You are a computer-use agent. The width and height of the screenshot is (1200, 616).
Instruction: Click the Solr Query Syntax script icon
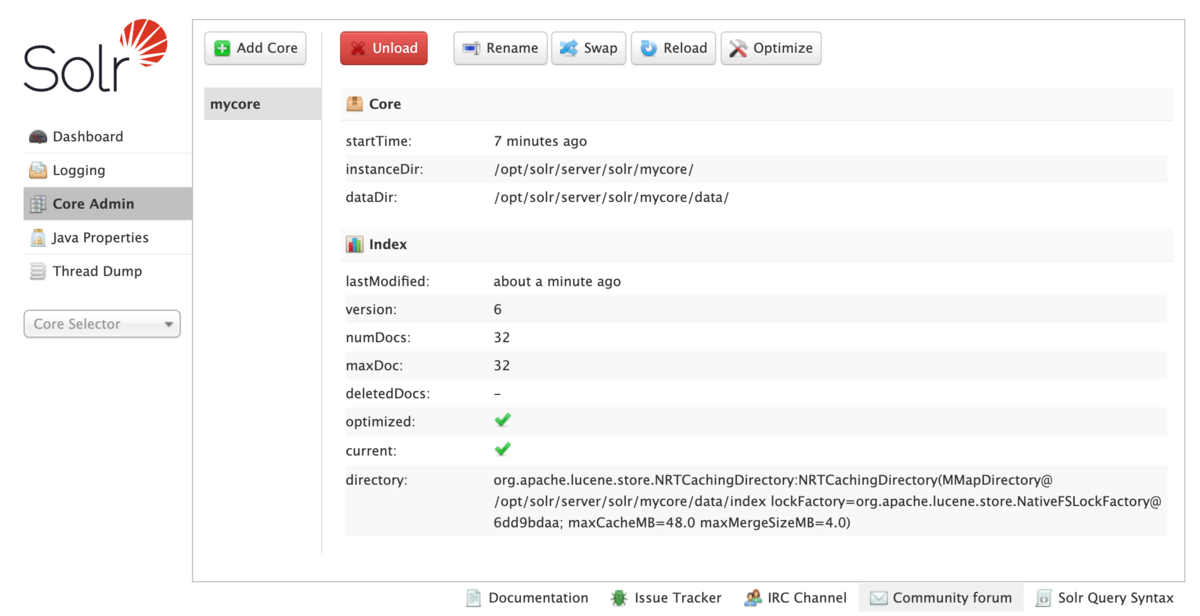pyautogui.click(x=1043, y=598)
